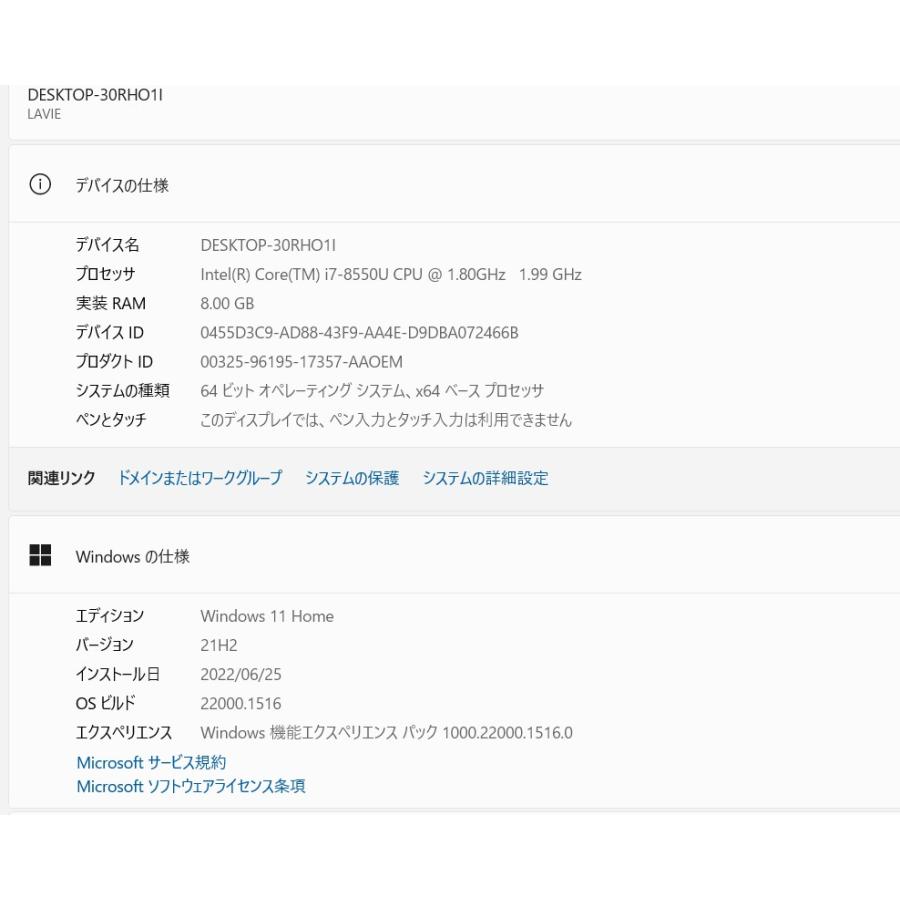Viewport: 900px width, 900px height.
Task: Click the 関連リンク label
Action: (x=61, y=478)
